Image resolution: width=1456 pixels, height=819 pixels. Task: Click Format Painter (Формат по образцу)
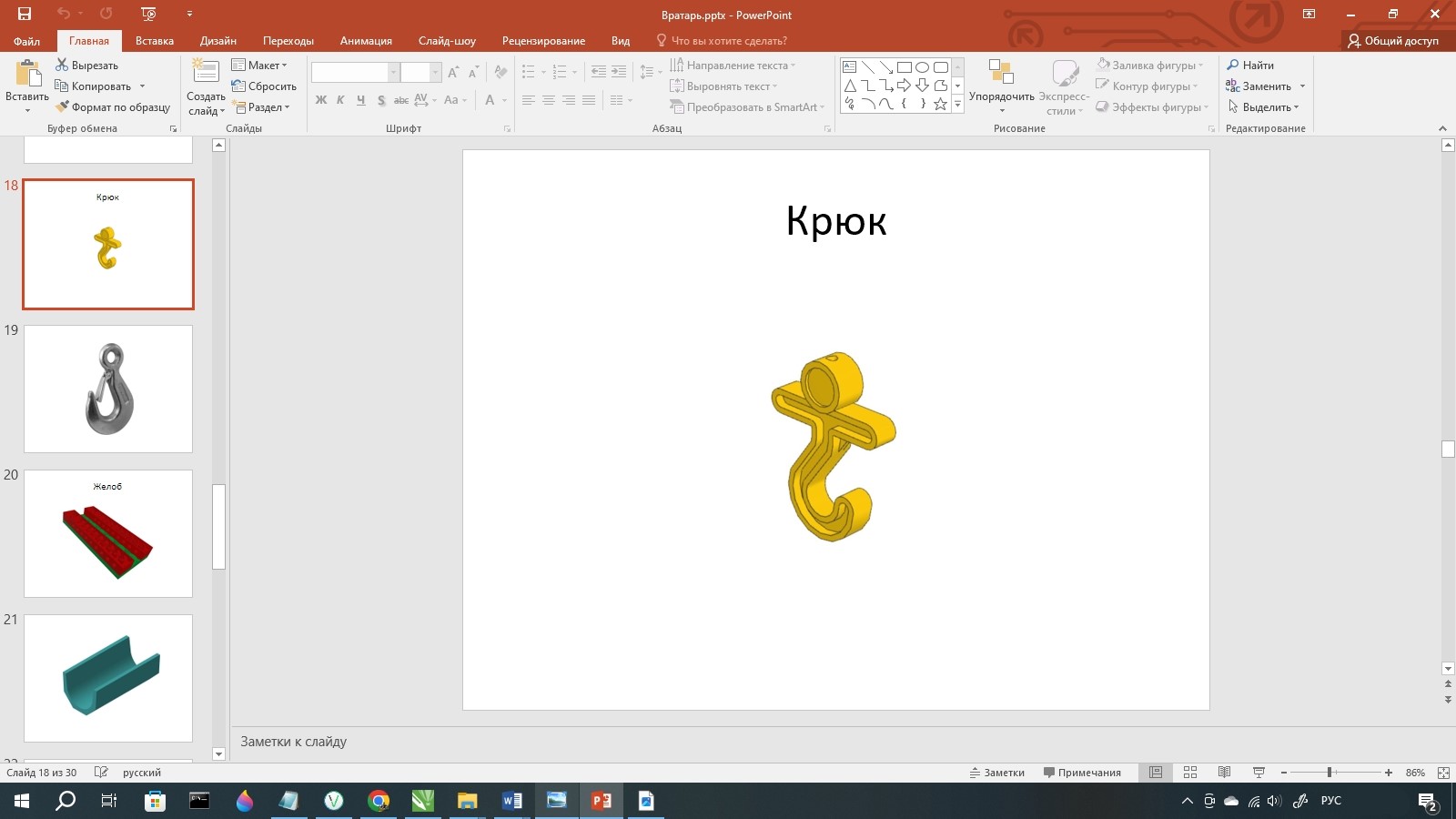point(113,107)
